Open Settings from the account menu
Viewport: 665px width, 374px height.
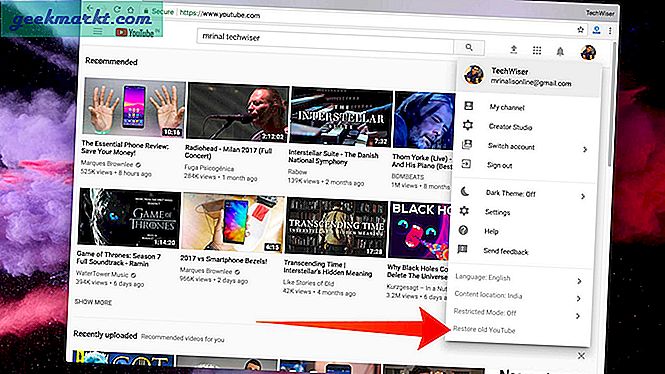coord(497,212)
